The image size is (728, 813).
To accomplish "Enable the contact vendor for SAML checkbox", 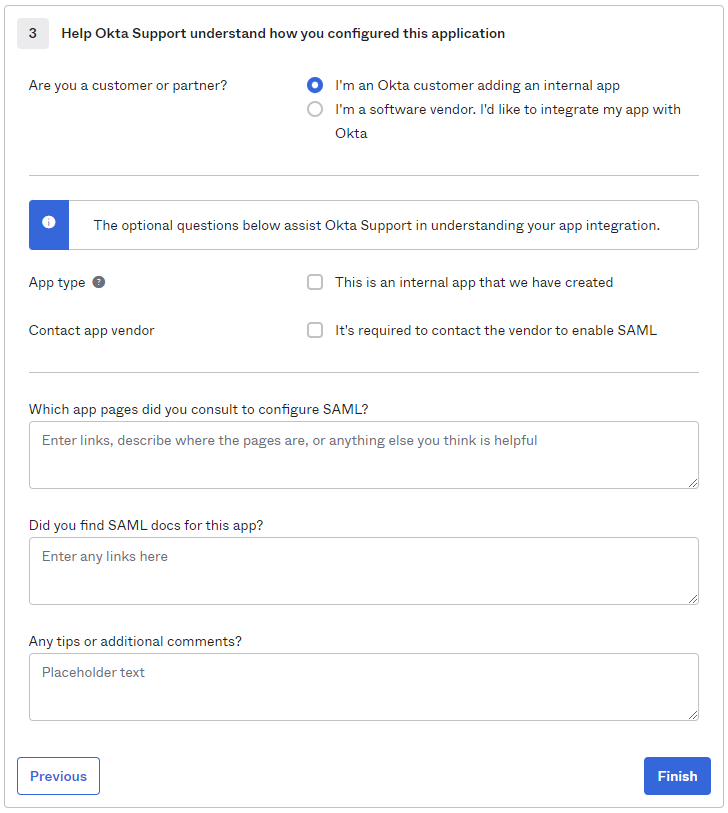I will [315, 330].
